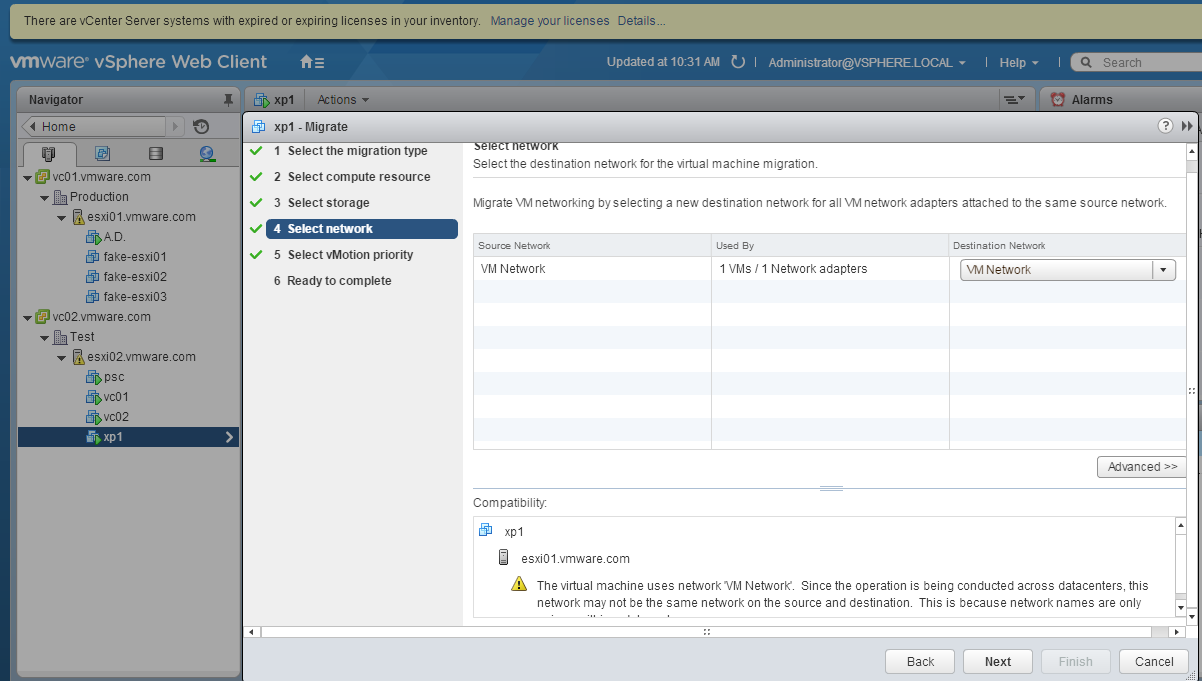The image size is (1202, 681).
Task: Click the Advanced >> button
Action: pyautogui.click(x=1142, y=467)
